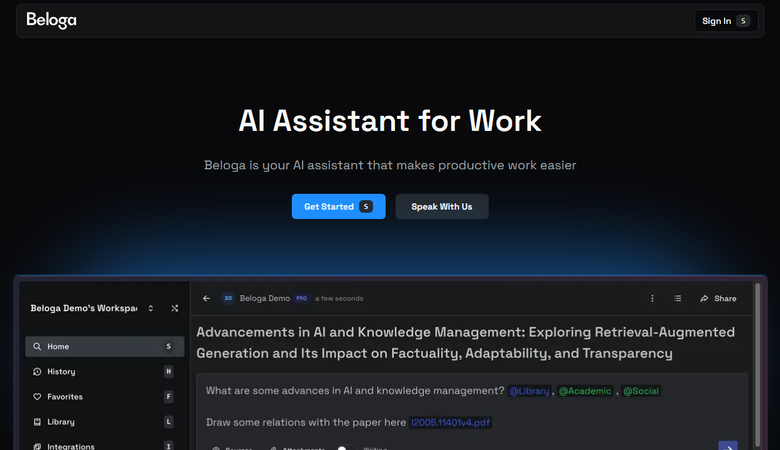
Task: Click the shuffle icon beside workspace name
Action: pyautogui.click(x=175, y=309)
